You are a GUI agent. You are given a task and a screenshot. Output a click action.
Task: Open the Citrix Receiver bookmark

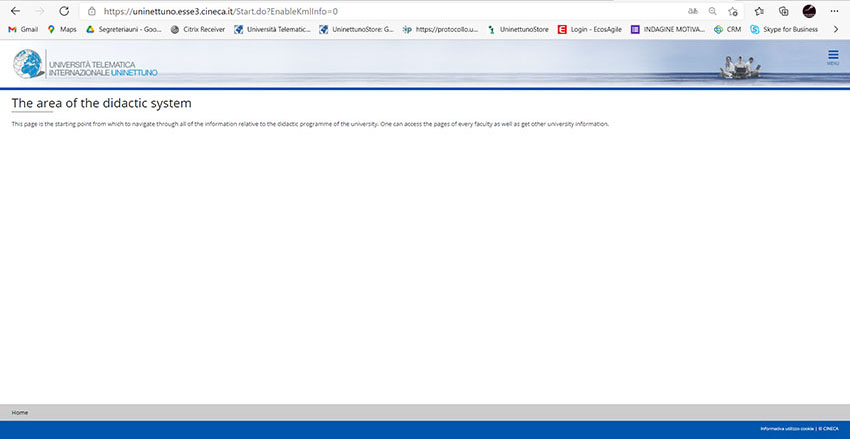(197, 30)
